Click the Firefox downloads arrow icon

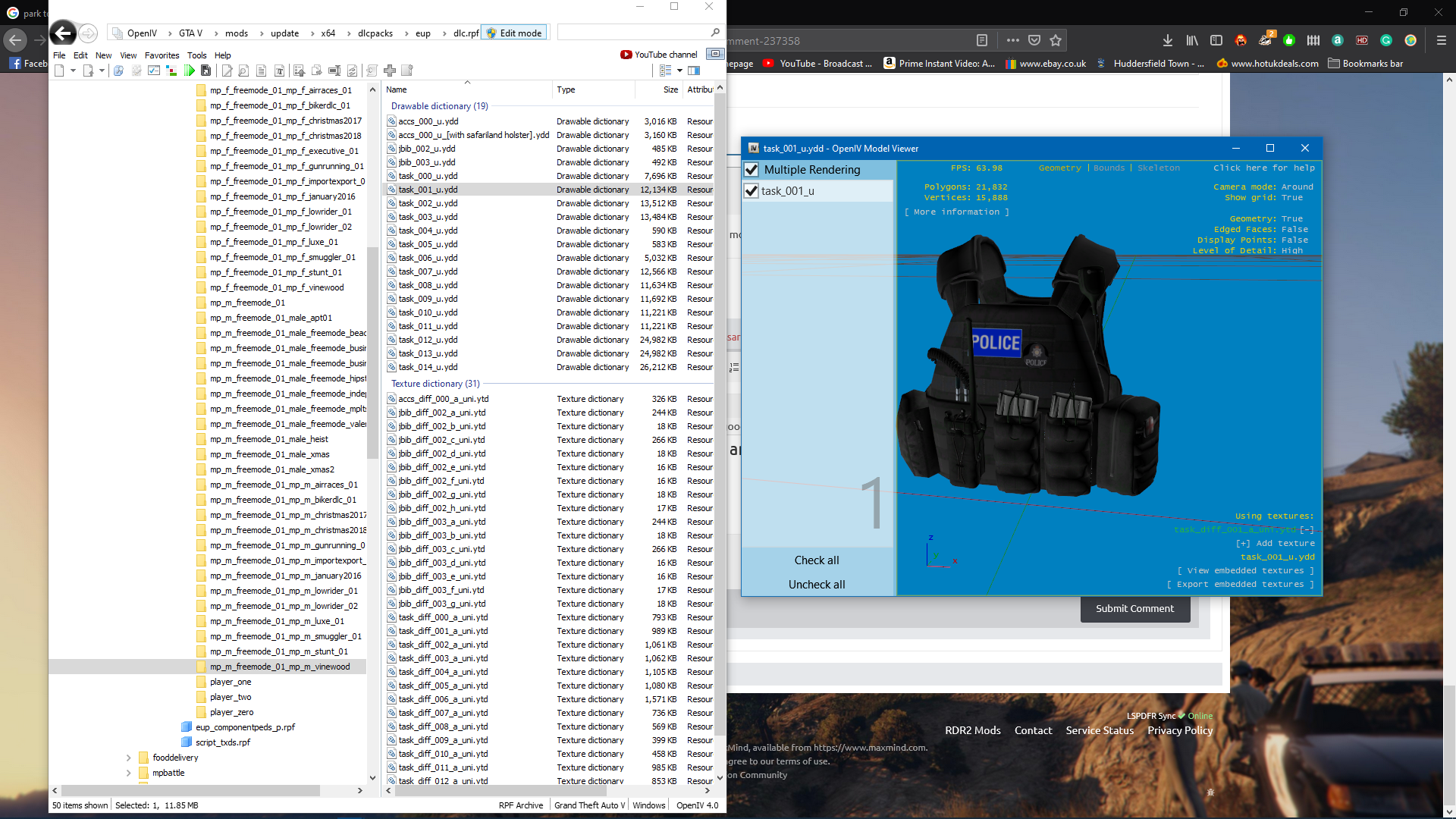[1167, 40]
